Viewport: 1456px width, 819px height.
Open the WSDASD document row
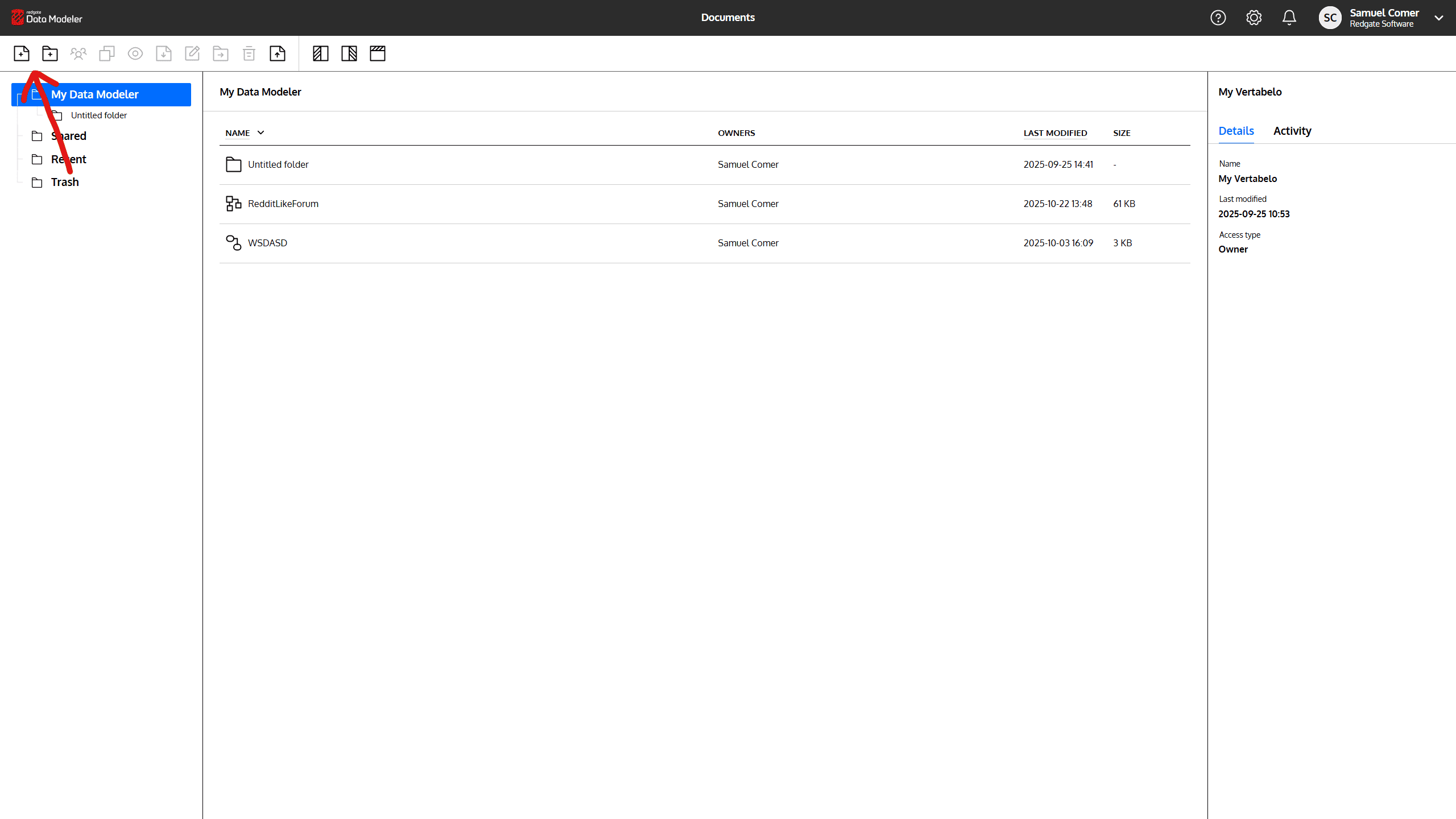(x=267, y=243)
